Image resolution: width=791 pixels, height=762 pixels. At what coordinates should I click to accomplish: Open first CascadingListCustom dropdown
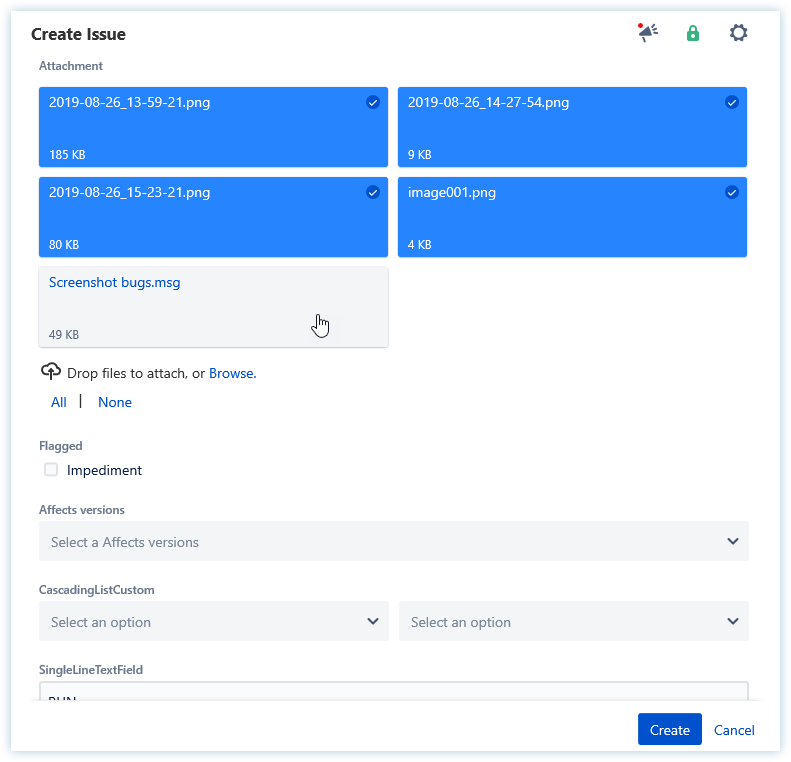coord(213,621)
